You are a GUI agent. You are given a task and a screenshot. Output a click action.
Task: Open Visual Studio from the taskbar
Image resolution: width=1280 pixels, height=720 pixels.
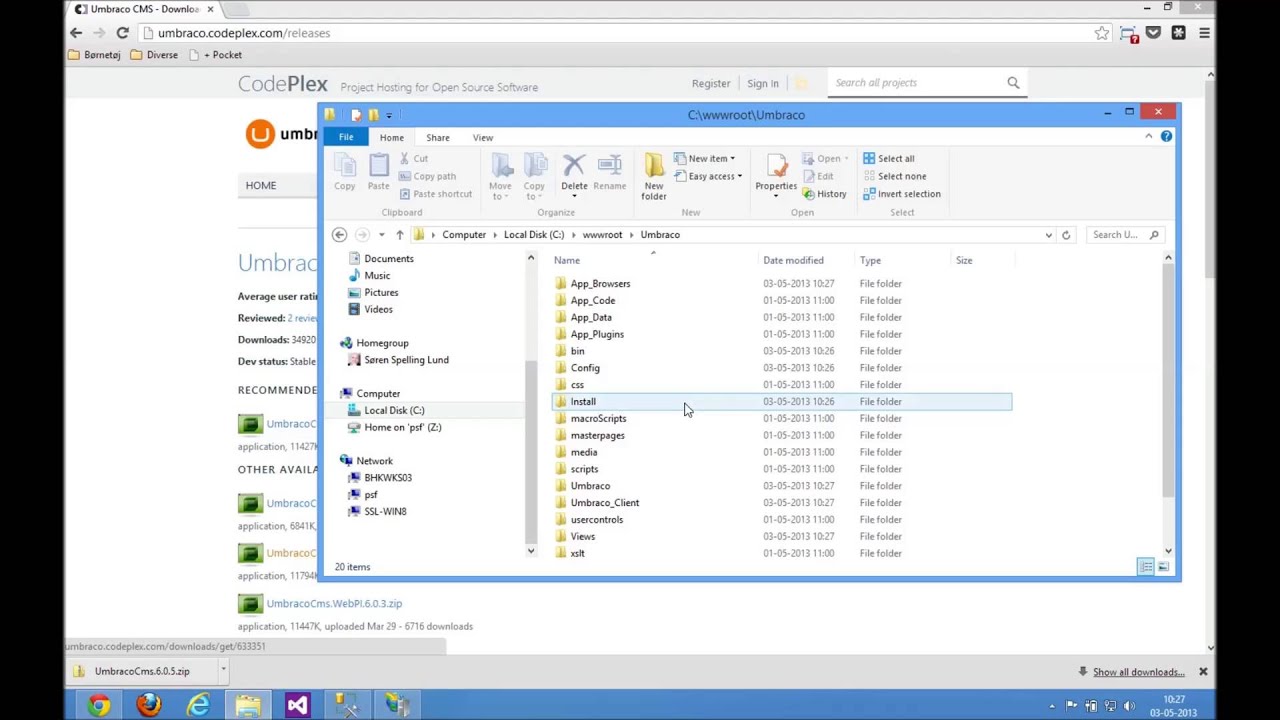pos(298,705)
